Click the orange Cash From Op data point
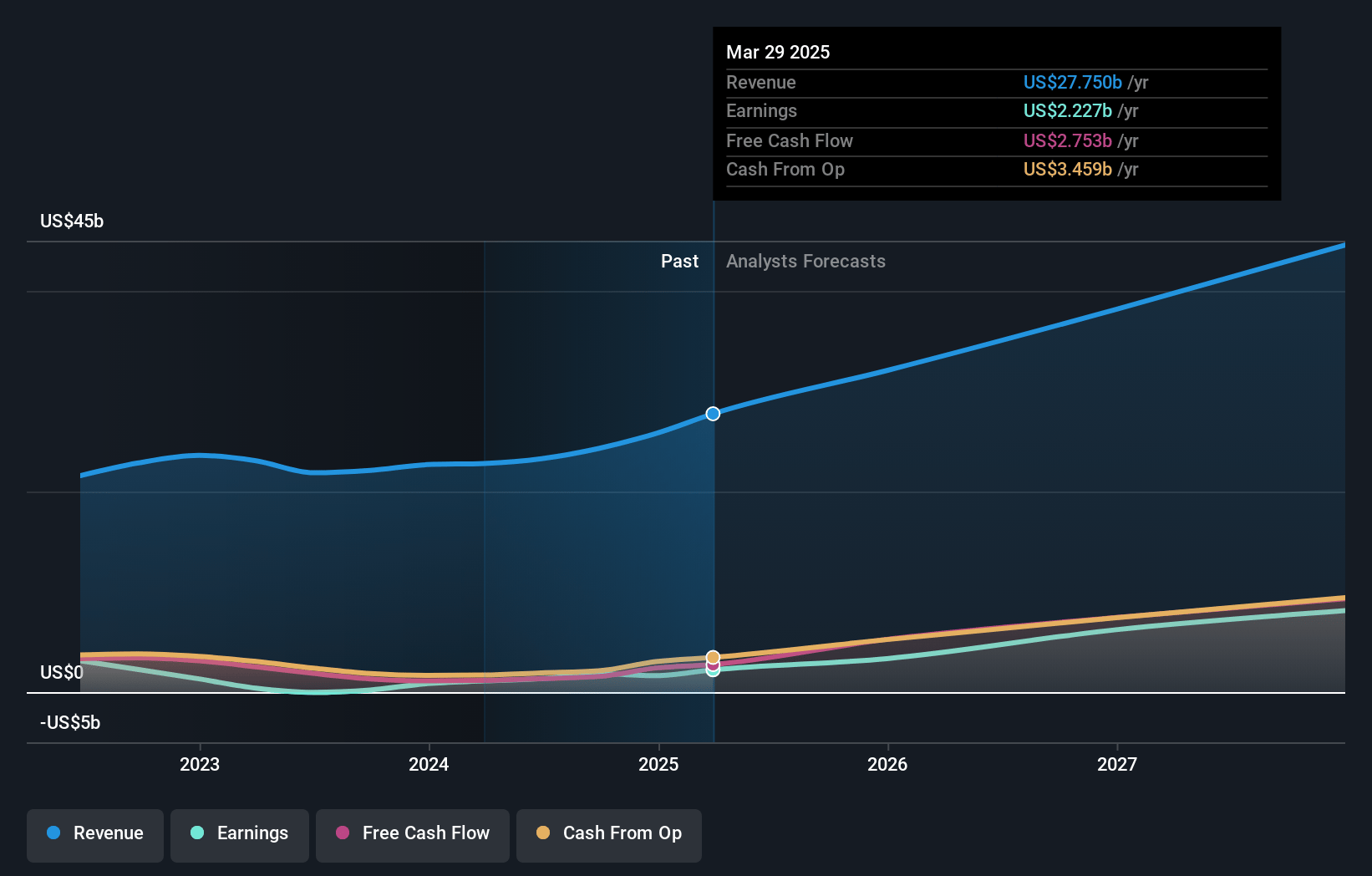Image resolution: width=1372 pixels, height=876 pixels. (713, 658)
